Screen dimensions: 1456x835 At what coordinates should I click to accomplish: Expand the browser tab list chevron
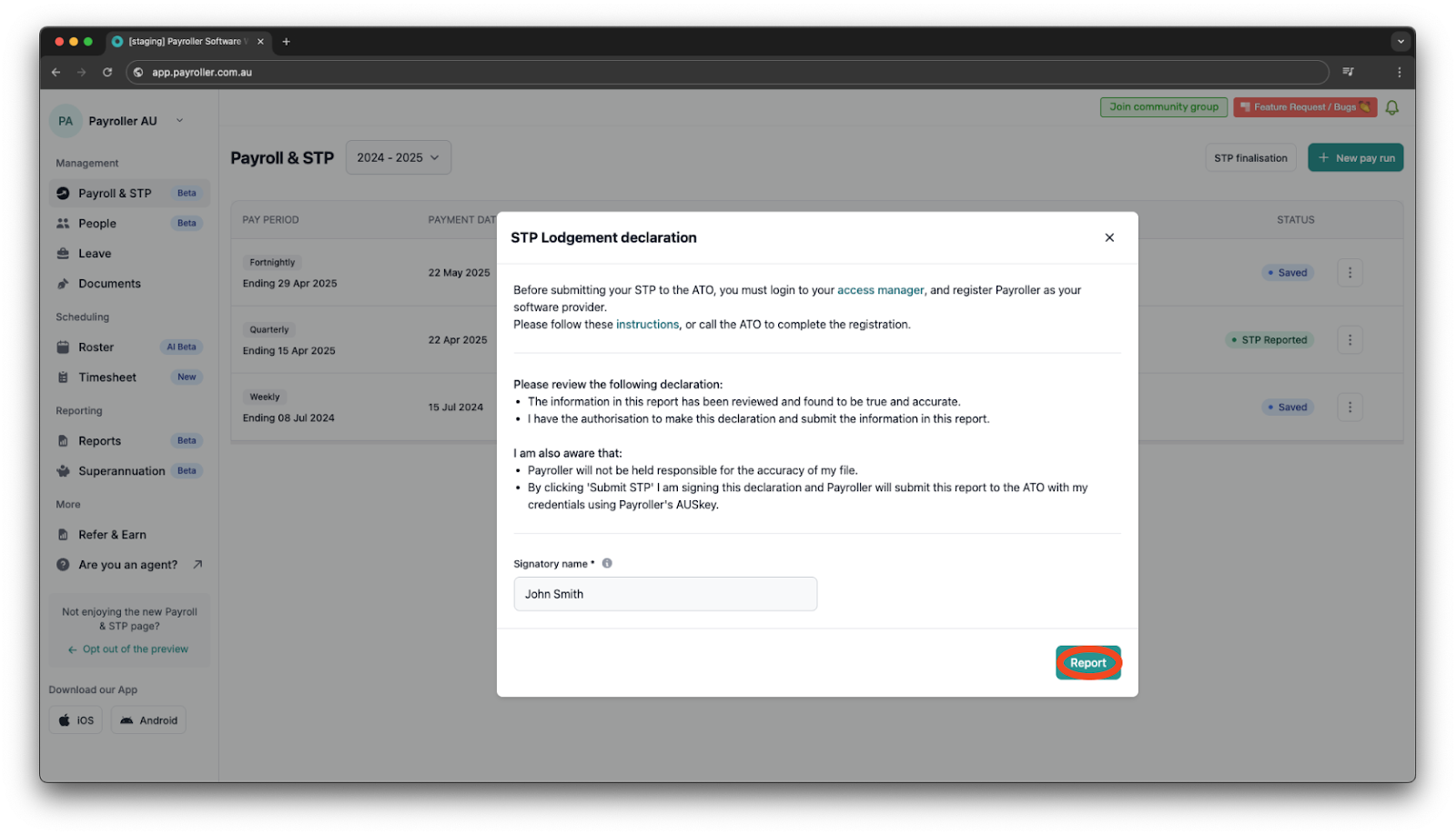click(x=1400, y=42)
